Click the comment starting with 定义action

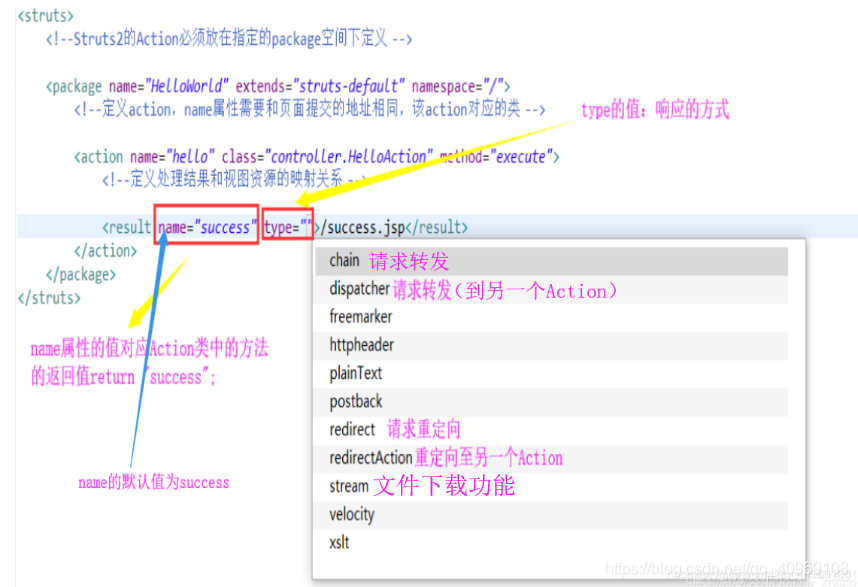tap(310, 109)
